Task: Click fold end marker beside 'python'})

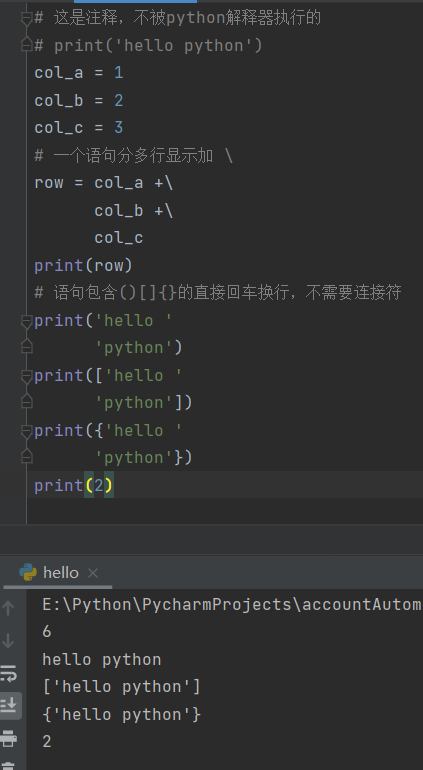Action: click(x=27, y=457)
